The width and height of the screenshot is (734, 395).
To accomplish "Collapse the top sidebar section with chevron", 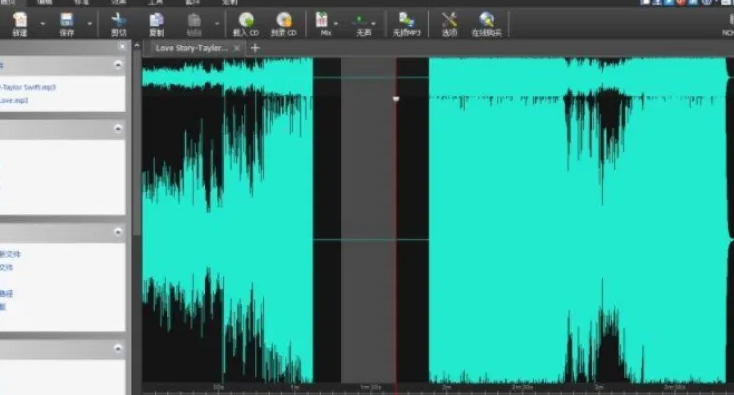I will [x=118, y=65].
